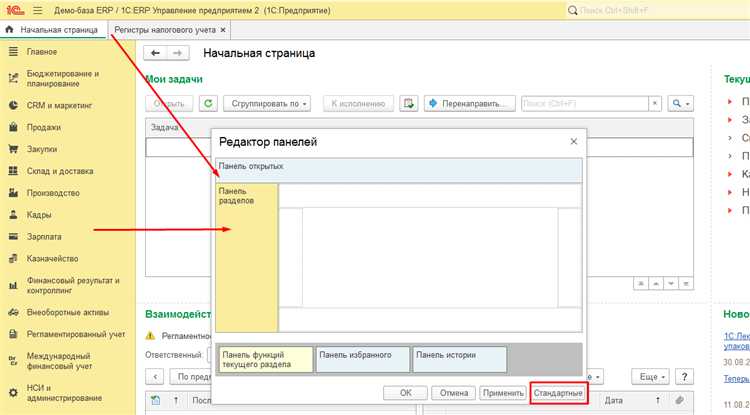Go back with the left arrow button
Image resolution: width=750 pixels, height=415 pixels.
(155, 53)
